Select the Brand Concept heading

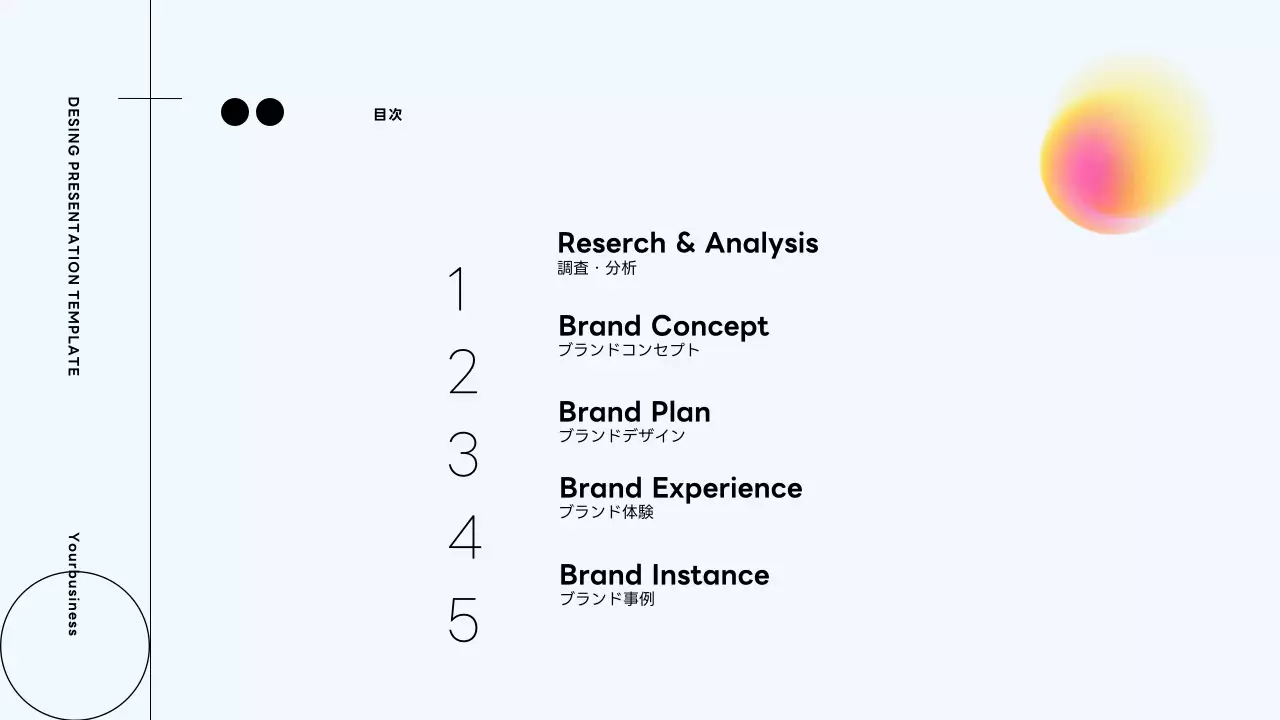[663, 326]
